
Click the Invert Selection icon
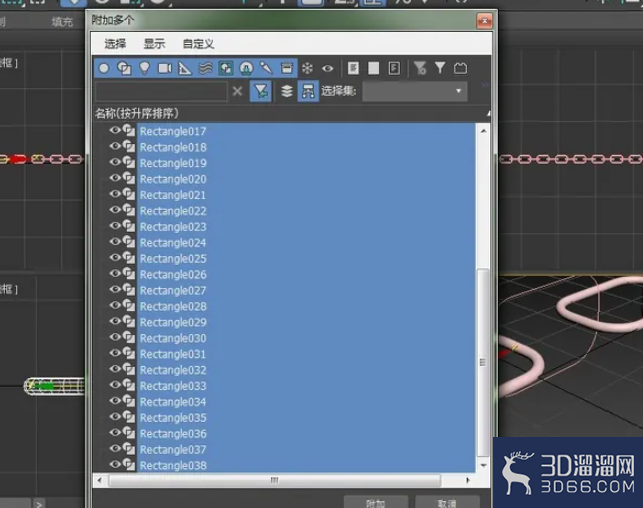[394, 68]
